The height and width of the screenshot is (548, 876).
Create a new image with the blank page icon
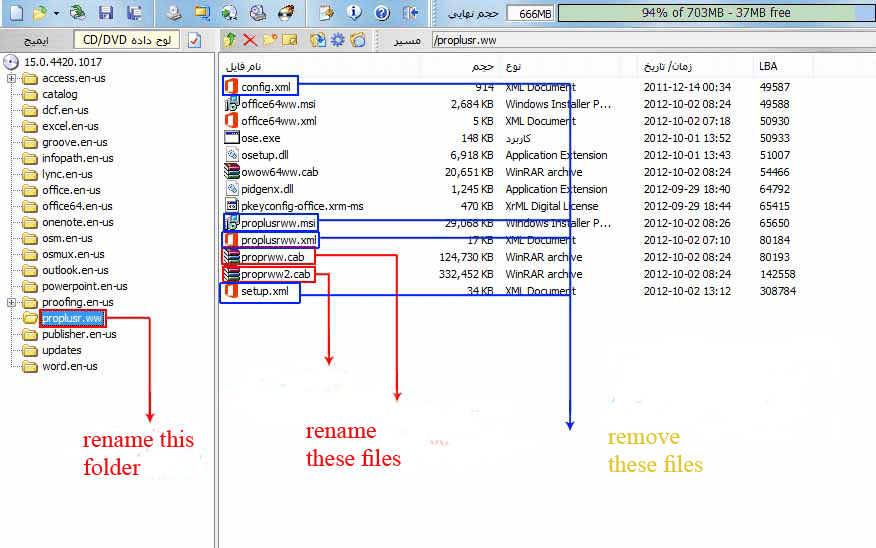[16, 12]
